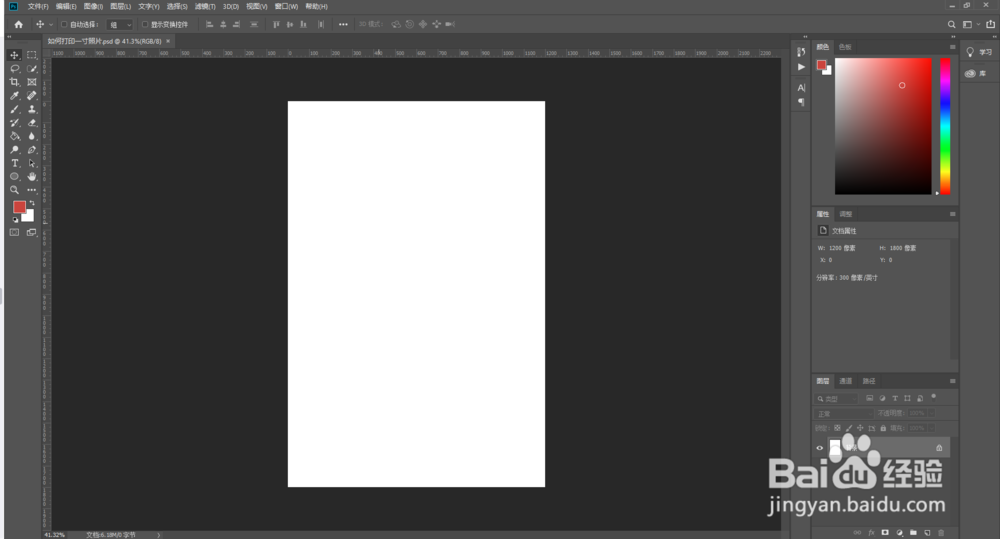Create new group folder button
This screenshot has height=539, width=1000.
click(913, 532)
